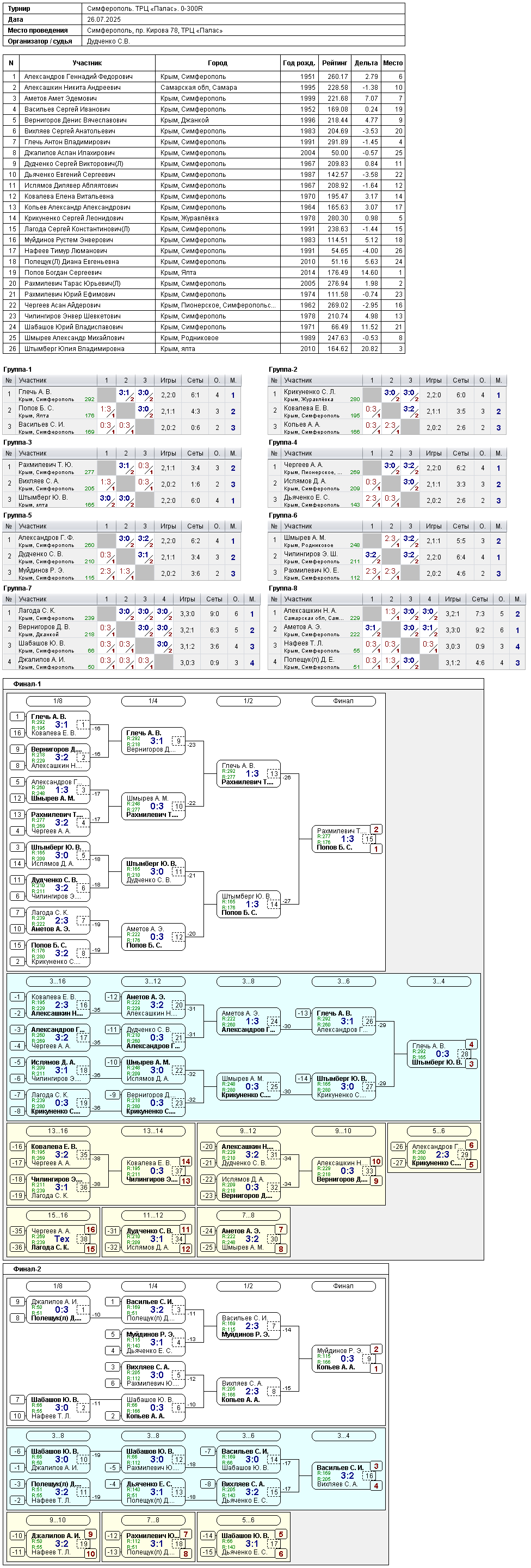This screenshot has height=1568, width=531.
Task: Select the 13...14 bracket stage label
Action: 153,1131
